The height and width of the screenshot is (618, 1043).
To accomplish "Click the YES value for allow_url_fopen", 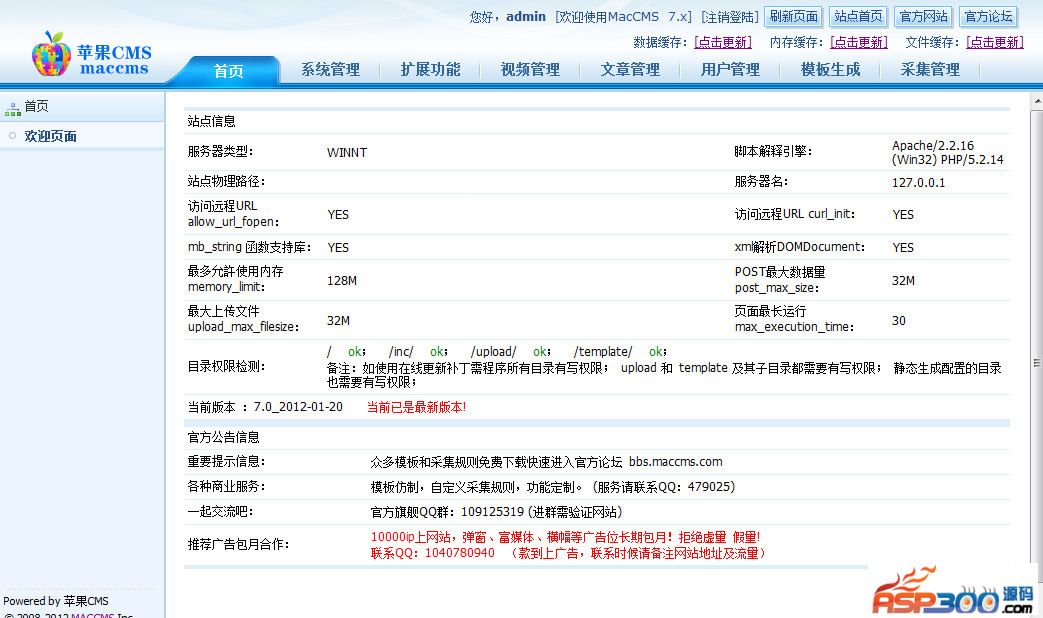I will (x=338, y=214).
